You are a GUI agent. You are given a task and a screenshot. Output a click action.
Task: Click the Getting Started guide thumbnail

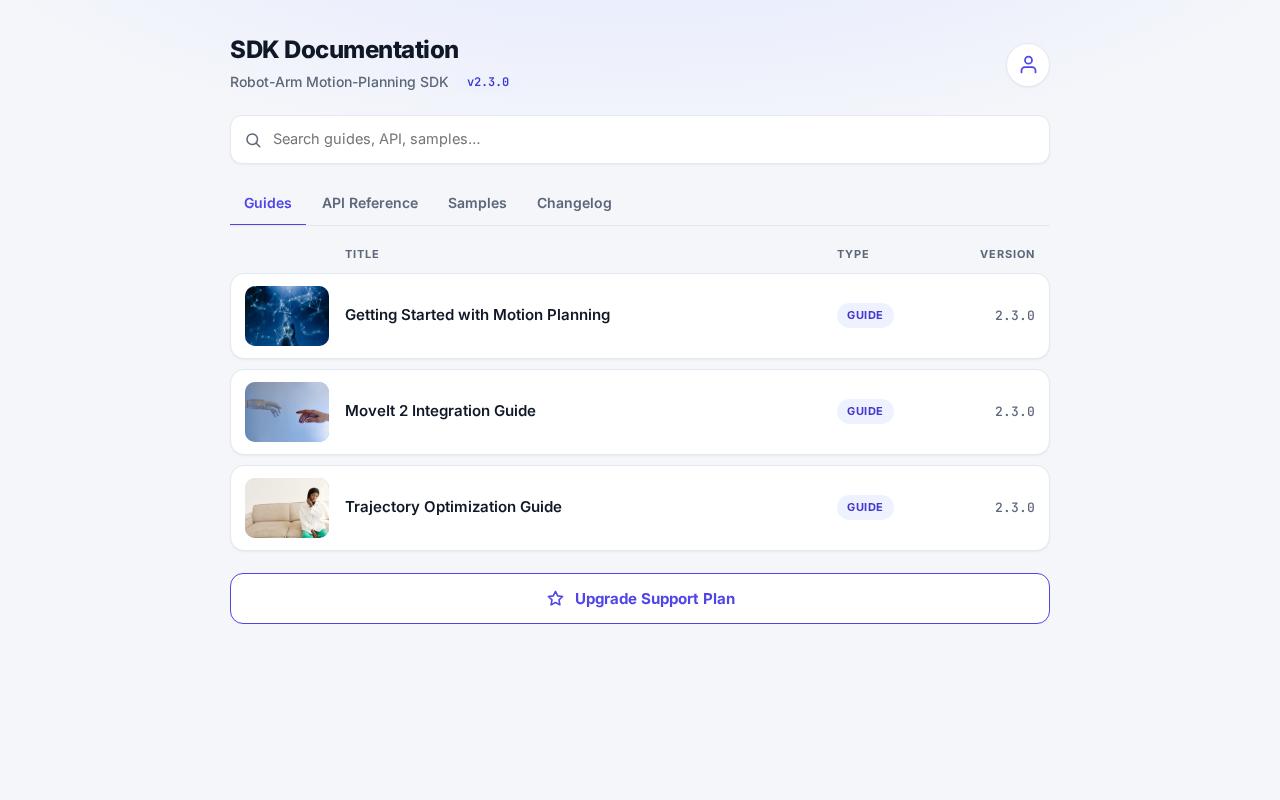(287, 316)
